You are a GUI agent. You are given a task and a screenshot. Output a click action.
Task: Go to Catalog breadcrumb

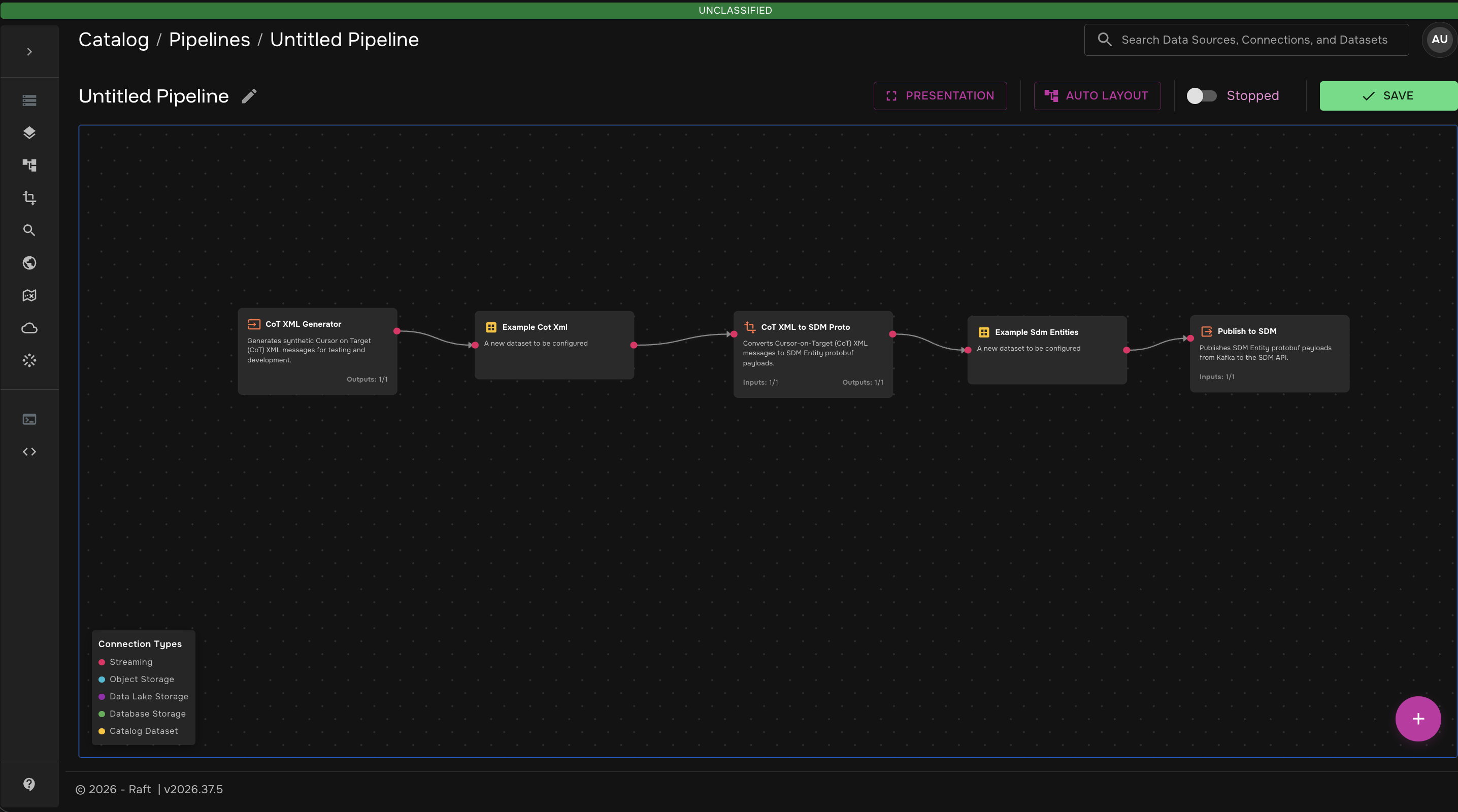[114, 40]
